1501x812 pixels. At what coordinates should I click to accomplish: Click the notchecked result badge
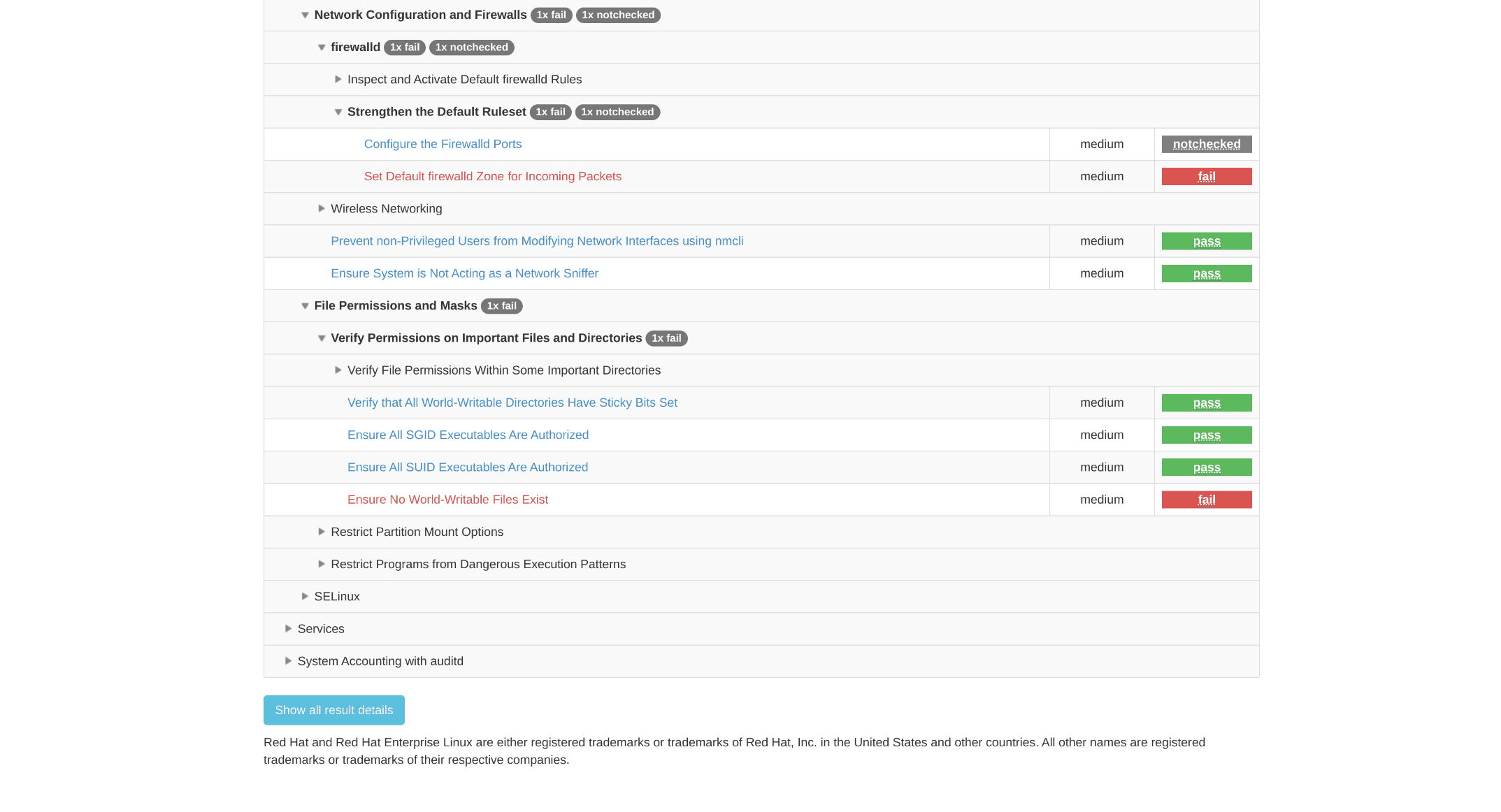pos(1206,144)
